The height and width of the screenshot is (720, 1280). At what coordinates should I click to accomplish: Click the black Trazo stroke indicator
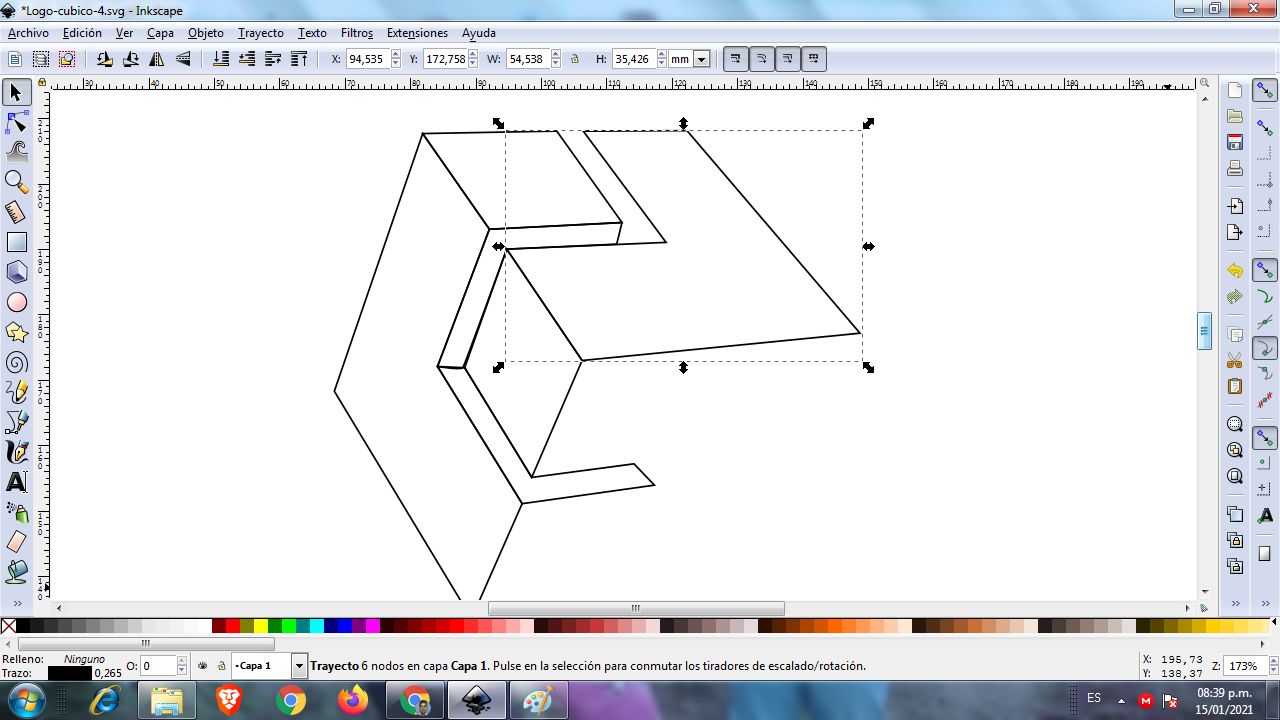[69, 673]
